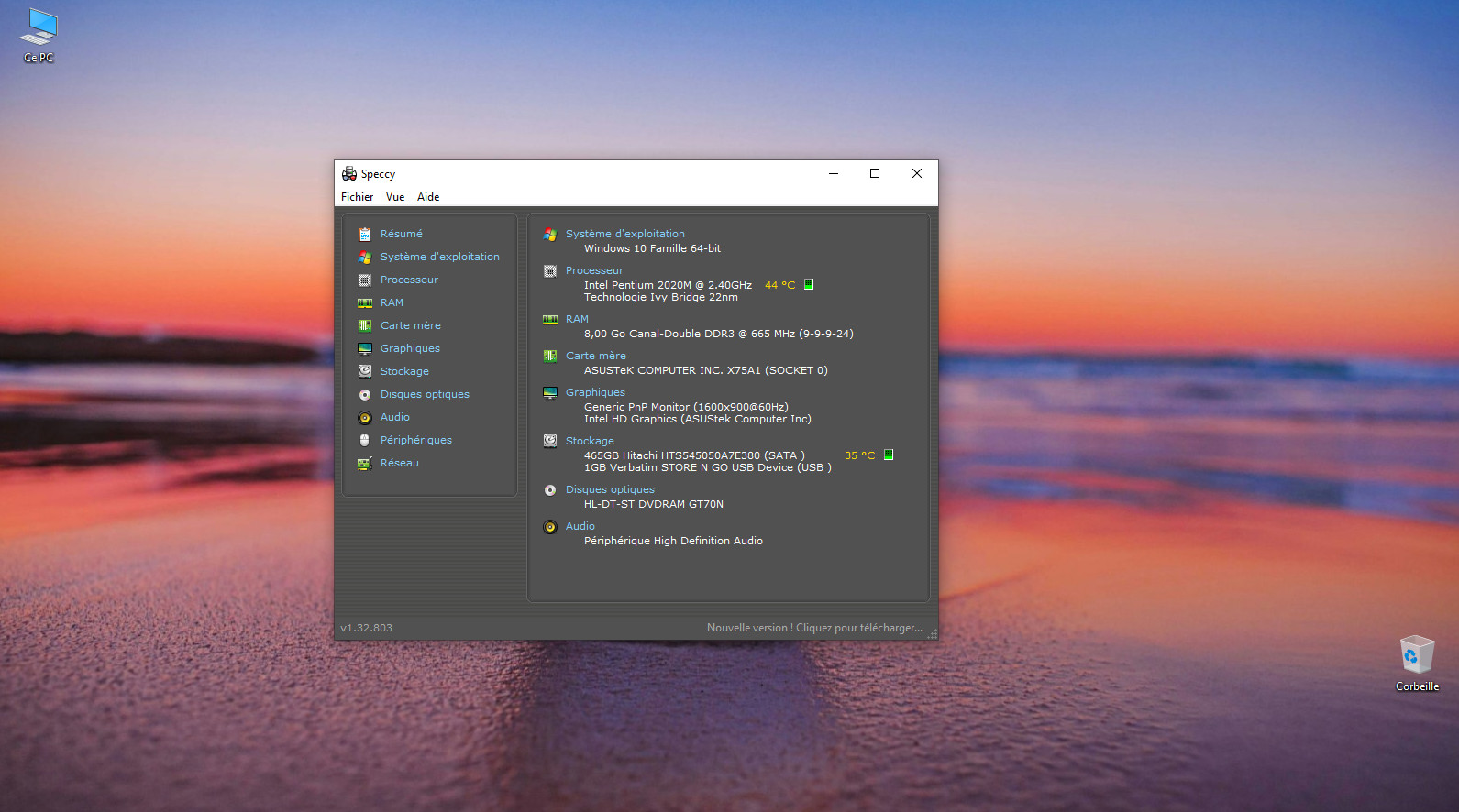
Task: Open Carte mère section in sidebar
Action: 411,325
